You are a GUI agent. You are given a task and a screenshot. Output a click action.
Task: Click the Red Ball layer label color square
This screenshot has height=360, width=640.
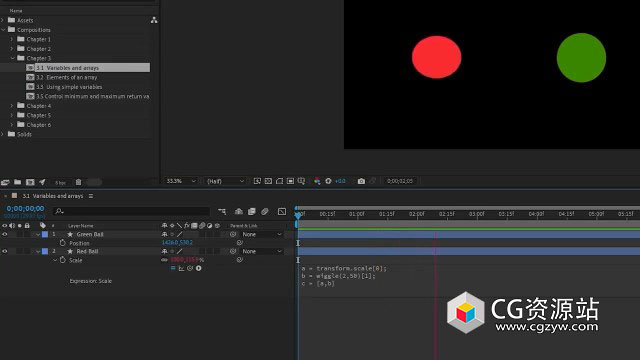[x=45, y=251]
